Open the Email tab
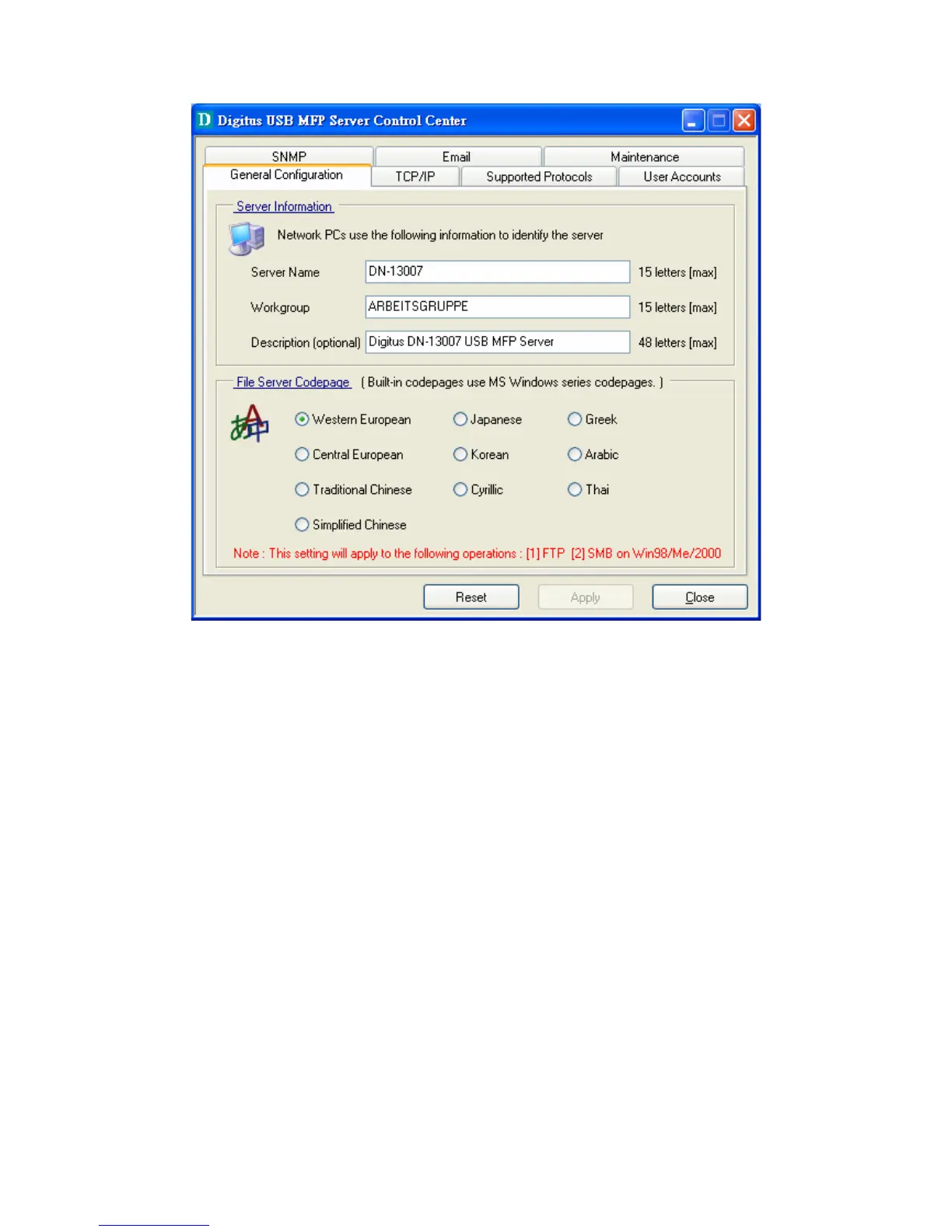The image size is (952, 1232). tap(458, 156)
